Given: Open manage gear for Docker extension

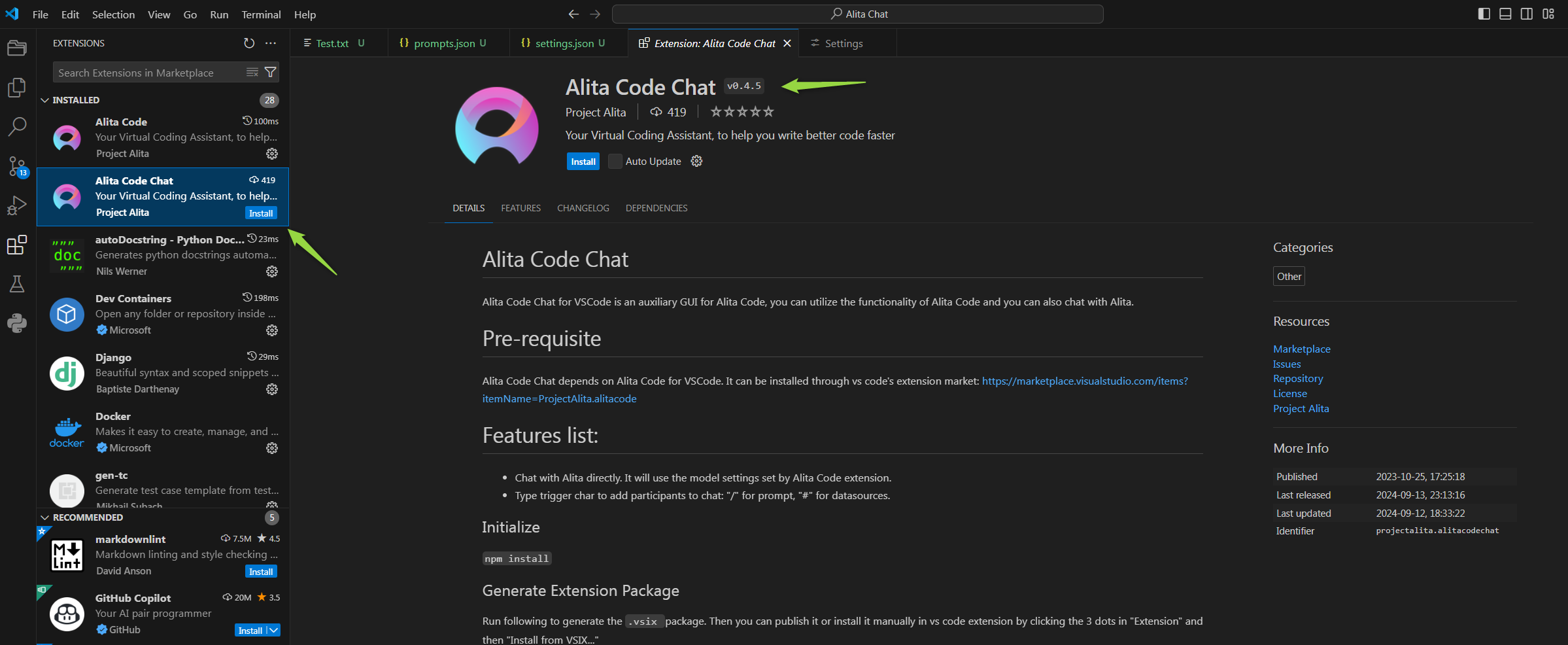Looking at the screenshot, I should pos(272,448).
